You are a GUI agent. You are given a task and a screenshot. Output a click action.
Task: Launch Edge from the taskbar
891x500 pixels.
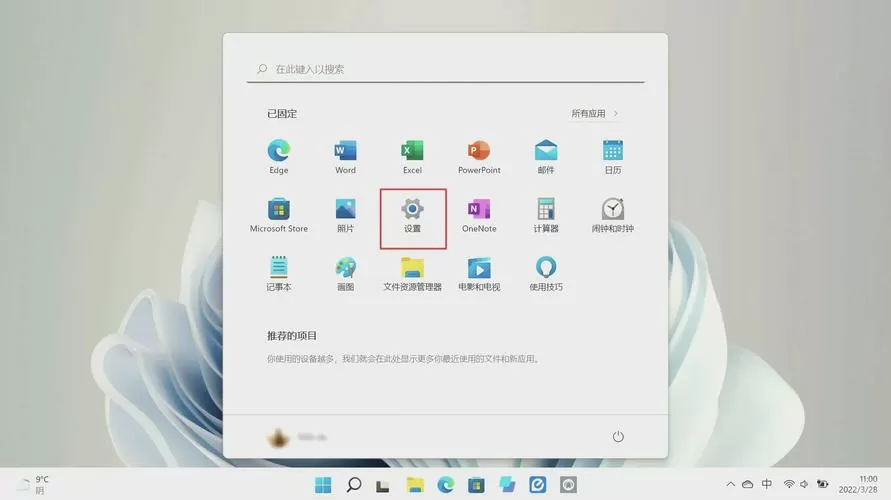446,485
